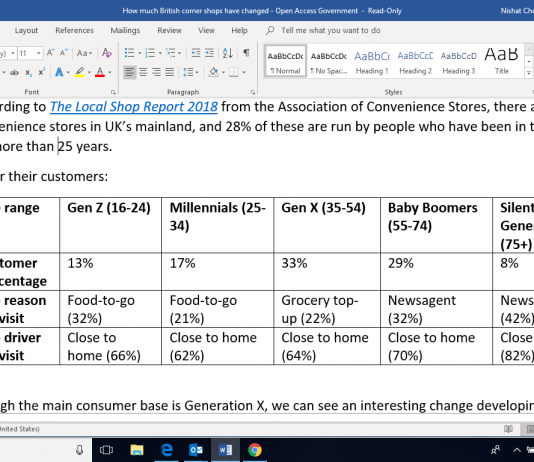This screenshot has height=462, width=534.
Task: Open References ribbon tab
Action: 74,31
